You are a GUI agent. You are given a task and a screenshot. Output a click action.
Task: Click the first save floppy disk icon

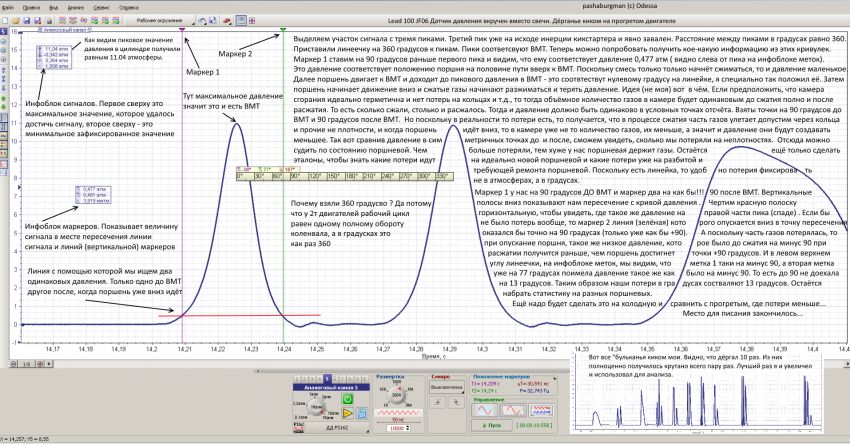point(27,21)
